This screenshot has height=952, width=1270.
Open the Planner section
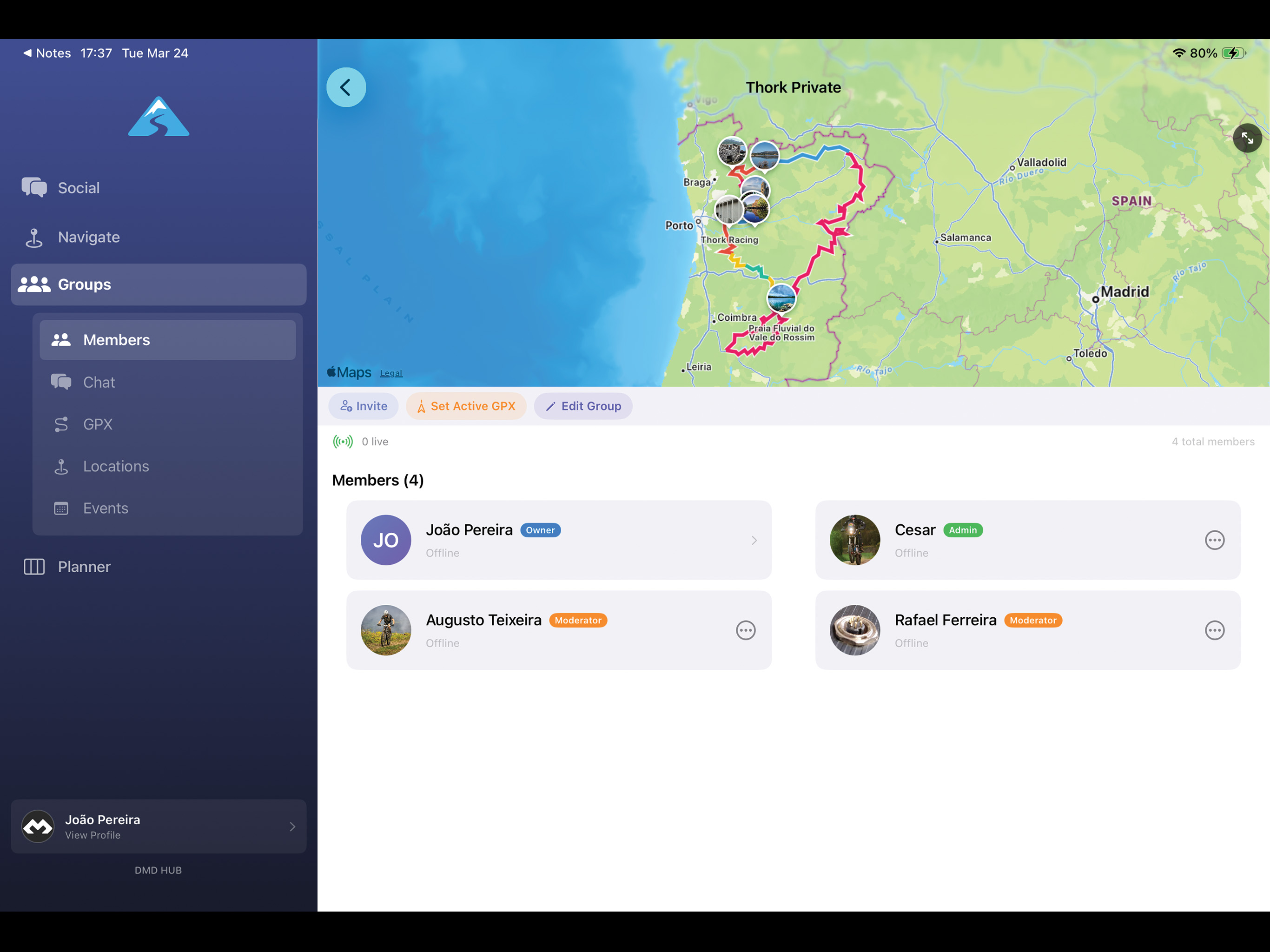pyautogui.click(x=159, y=567)
